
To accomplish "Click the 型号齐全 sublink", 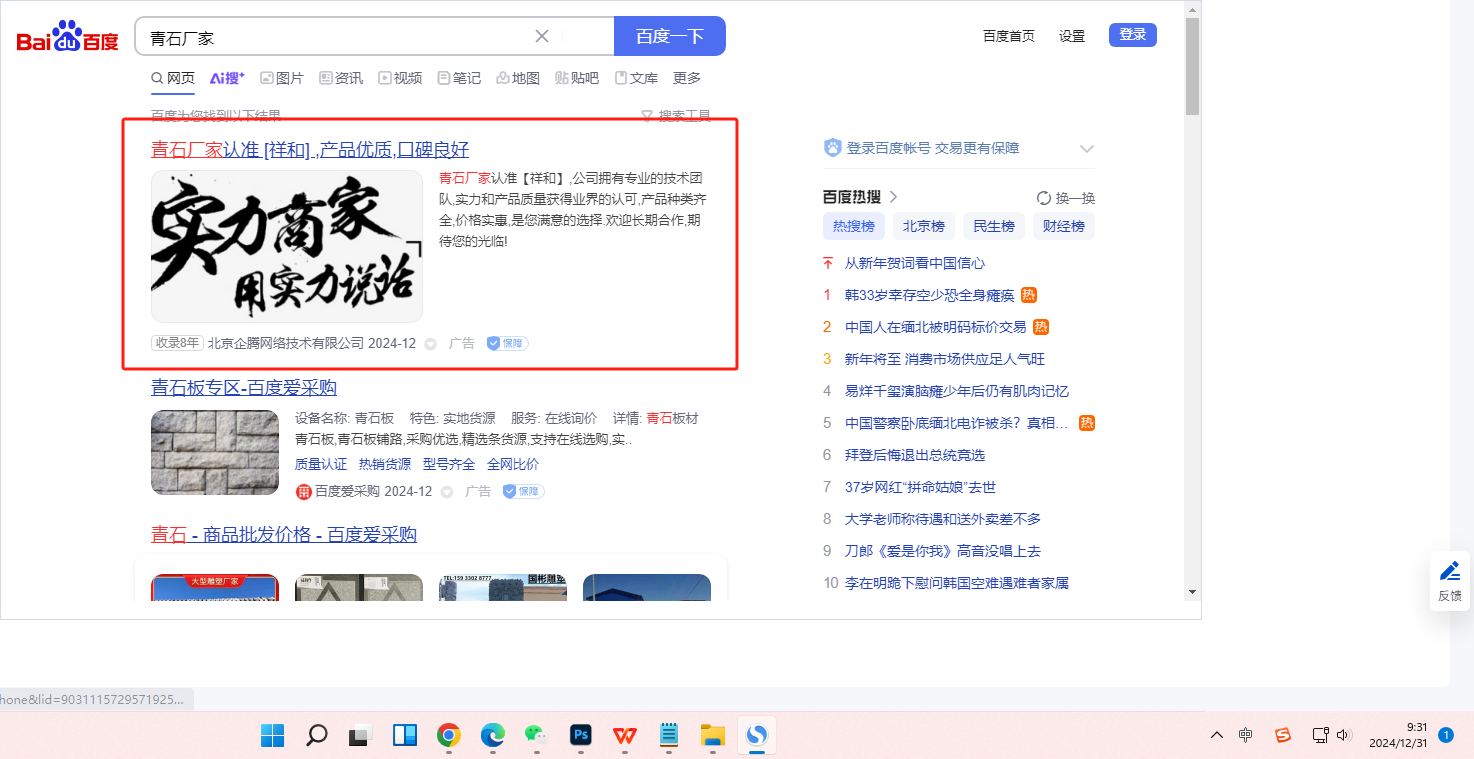I will [449, 464].
